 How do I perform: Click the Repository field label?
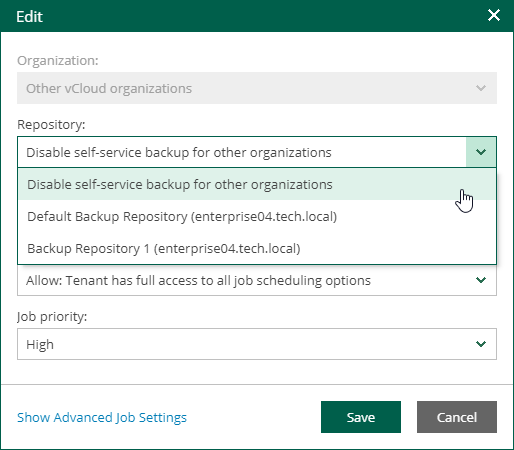[51, 124]
